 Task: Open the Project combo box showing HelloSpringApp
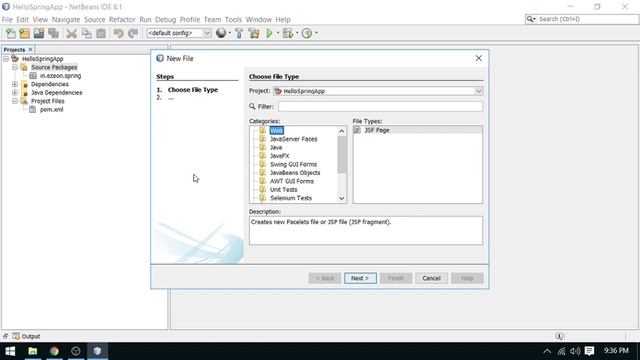(378, 91)
